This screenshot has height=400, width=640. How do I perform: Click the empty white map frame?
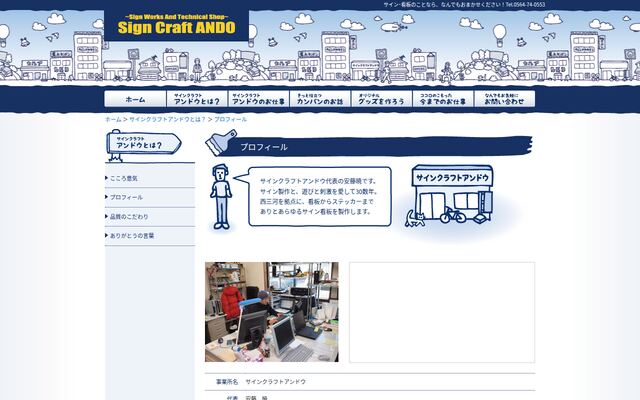tap(442, 312)
